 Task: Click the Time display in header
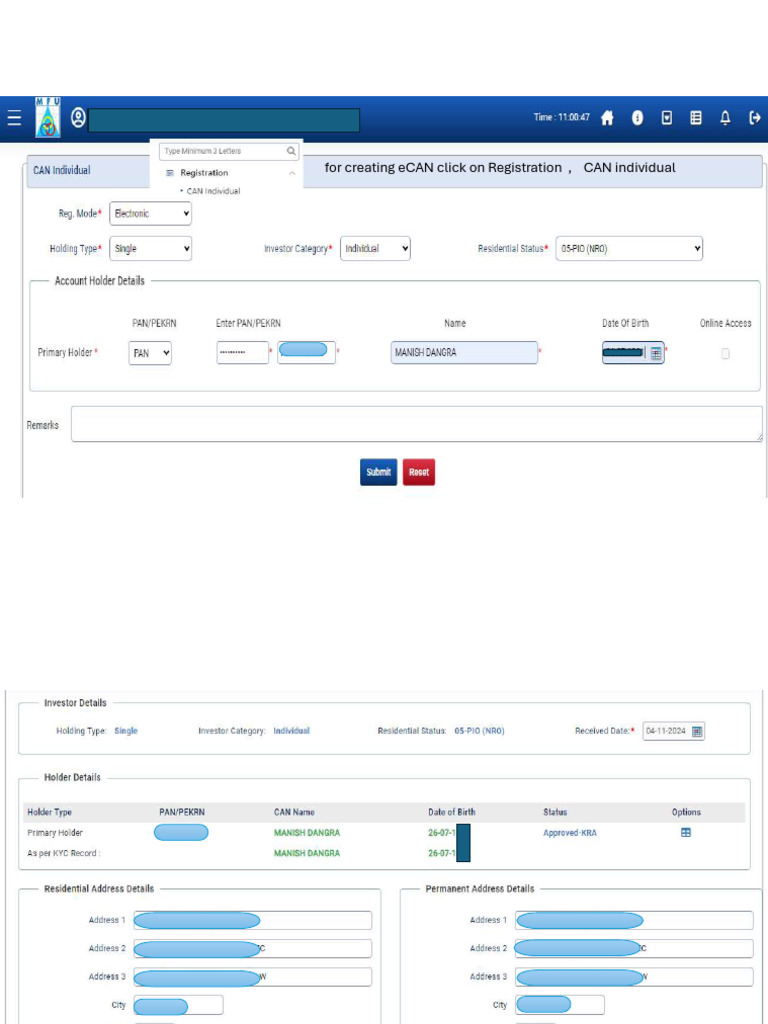click(x=562, y=118)
